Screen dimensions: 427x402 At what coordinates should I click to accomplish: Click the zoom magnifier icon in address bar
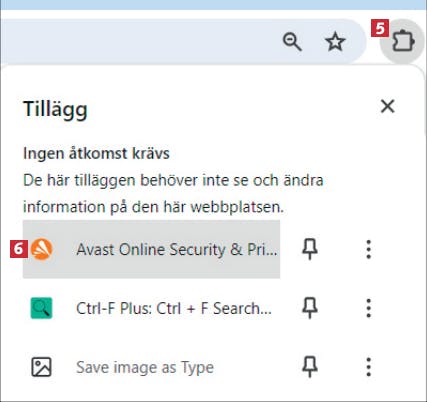292,42
